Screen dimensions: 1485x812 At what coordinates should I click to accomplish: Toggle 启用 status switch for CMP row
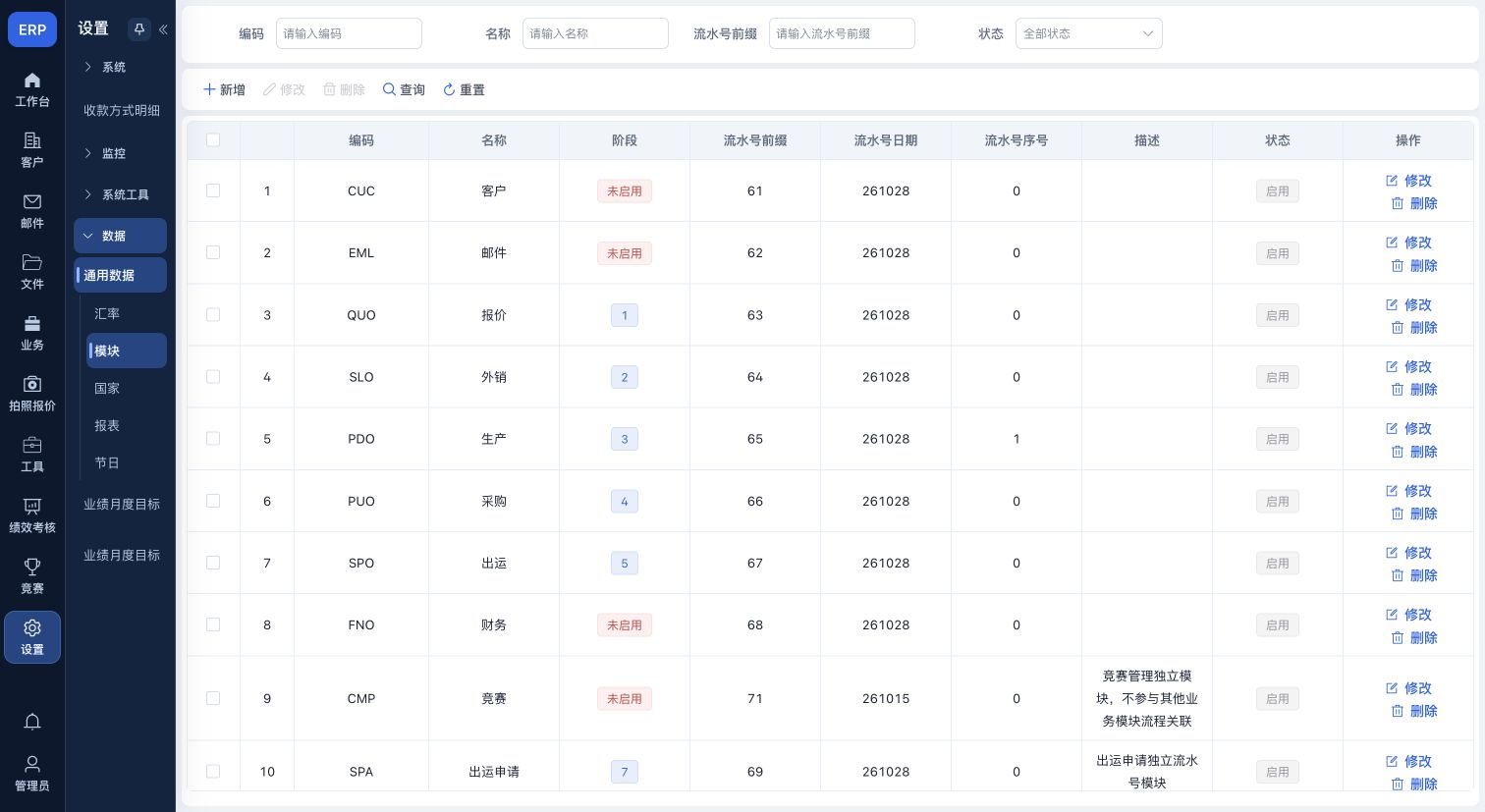click(x=1278, y=699)
